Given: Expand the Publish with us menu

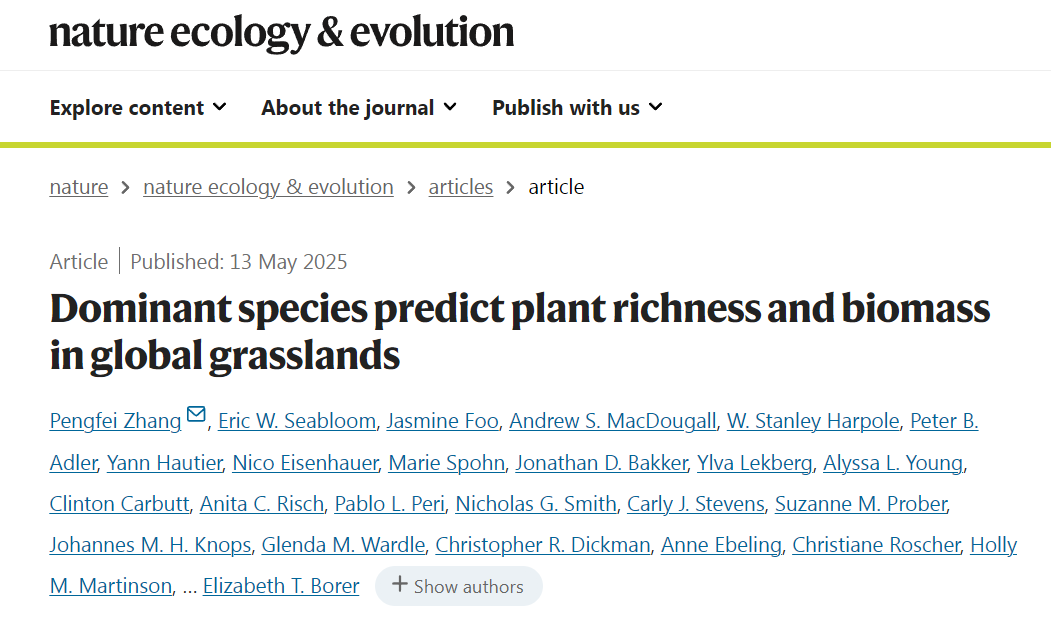Looking at the screenshot, I should click(x=577, y=107).
